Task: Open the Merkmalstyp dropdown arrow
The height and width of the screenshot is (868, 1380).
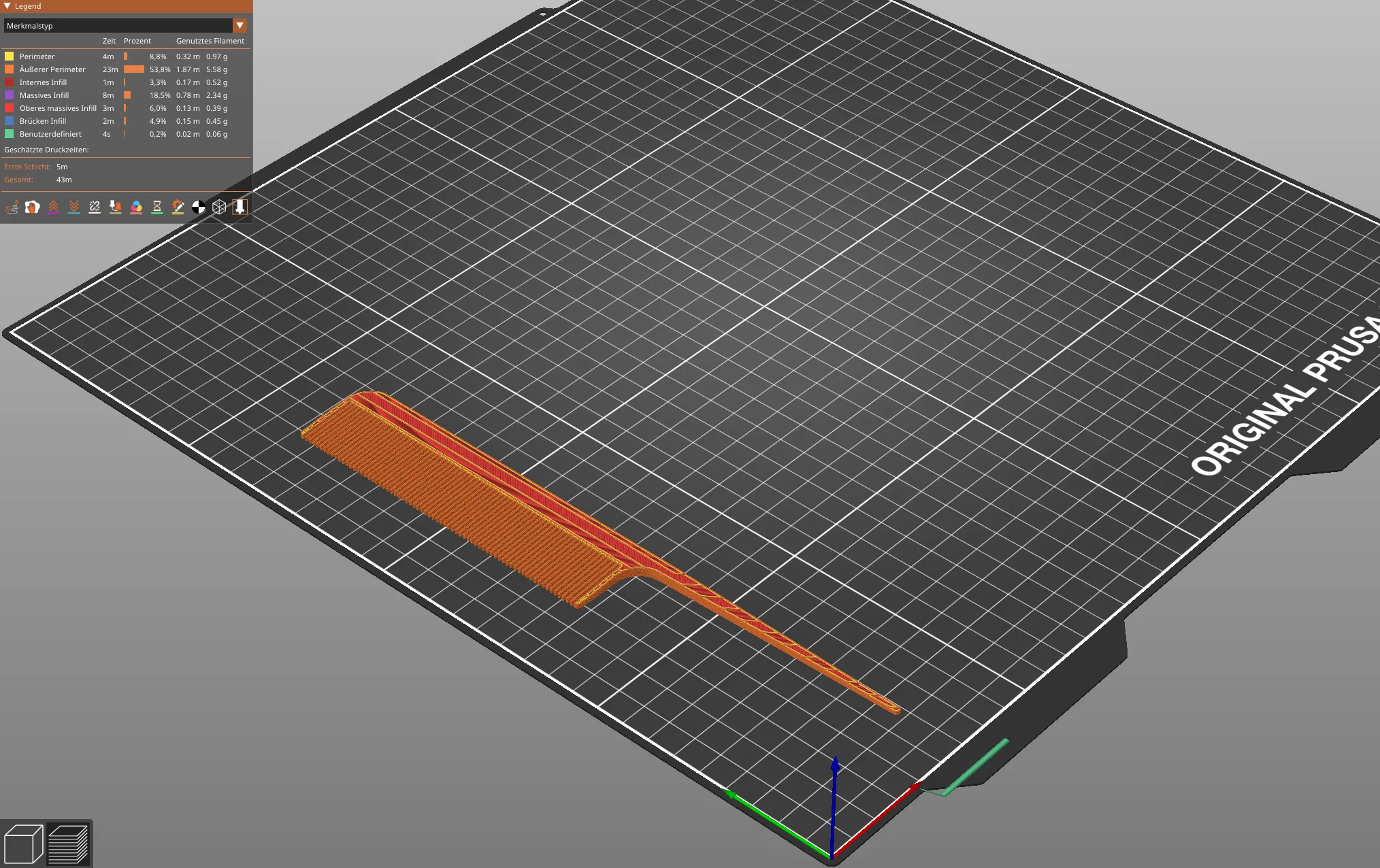Action: [x=240, y=26]
